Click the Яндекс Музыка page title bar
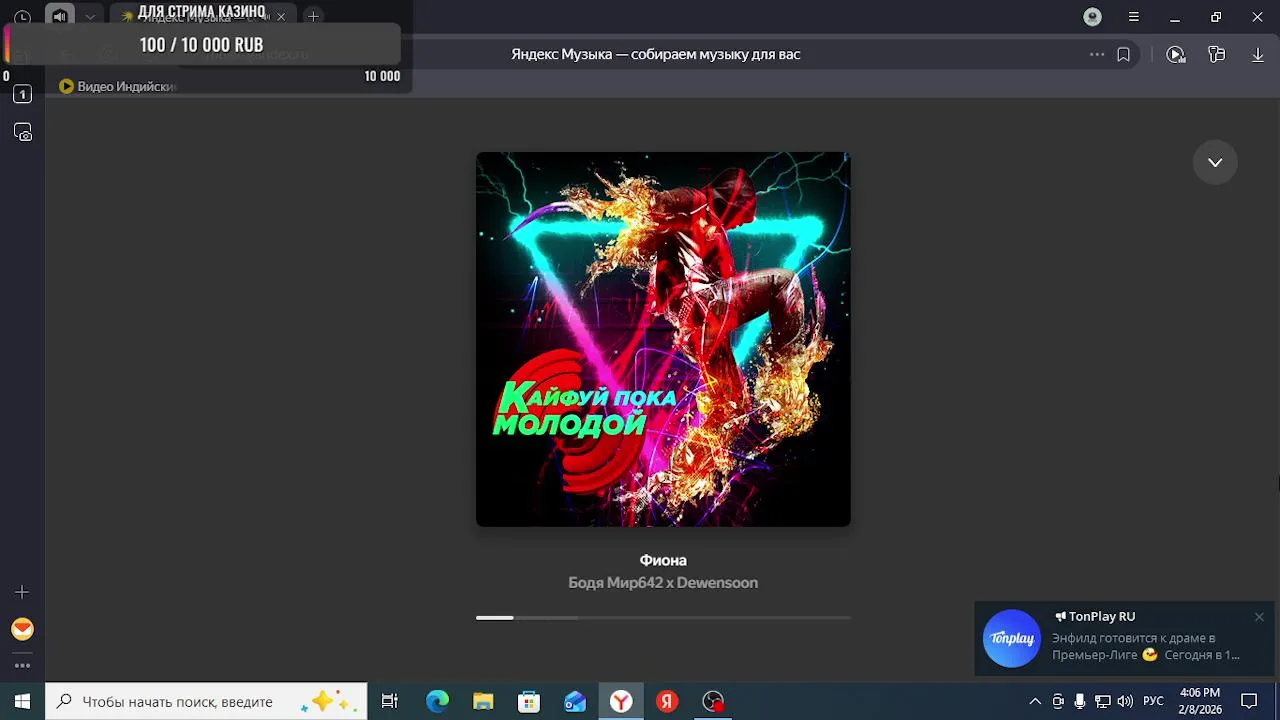 pyautogui.click(x=656, y=54)
